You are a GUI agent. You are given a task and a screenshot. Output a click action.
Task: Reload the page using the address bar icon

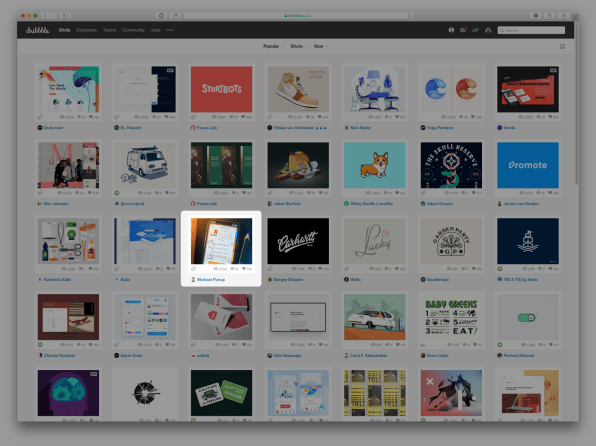[x=409, y=16]
